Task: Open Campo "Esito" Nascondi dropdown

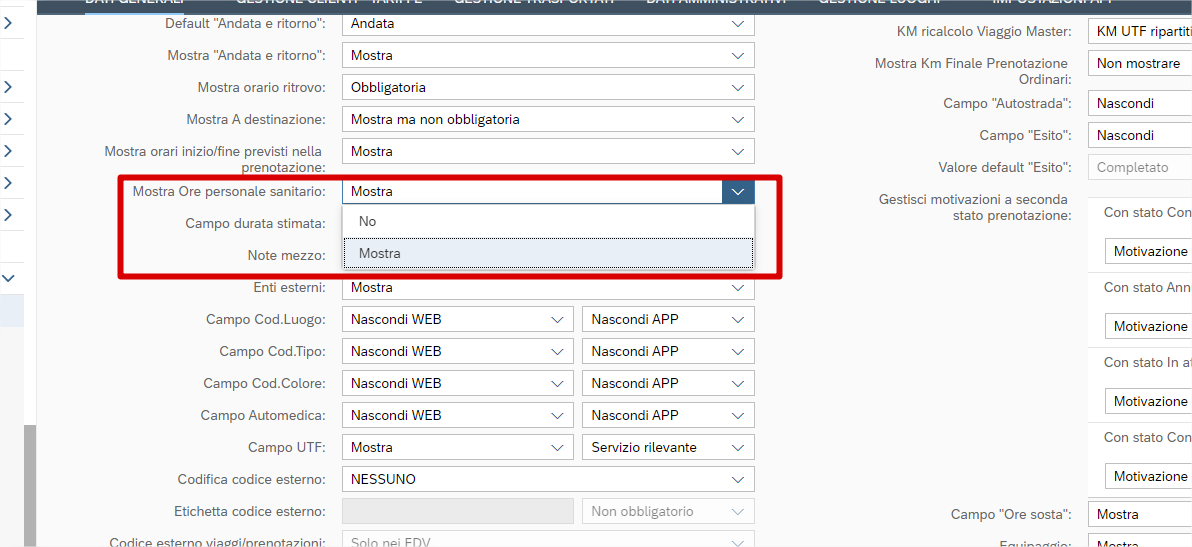Action: [x=1139, y=135]
